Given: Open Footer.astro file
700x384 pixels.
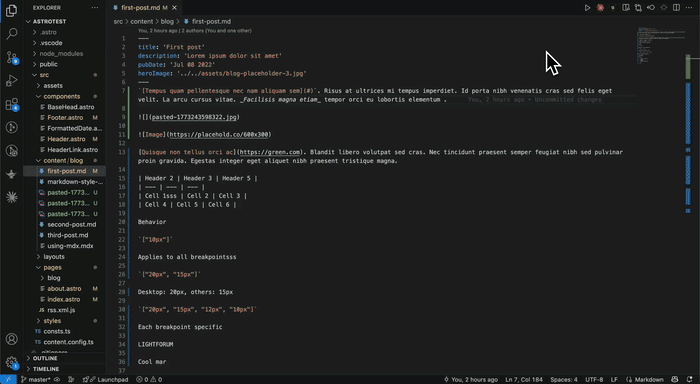Looking at the screenshot, I should tap(65, 118).
